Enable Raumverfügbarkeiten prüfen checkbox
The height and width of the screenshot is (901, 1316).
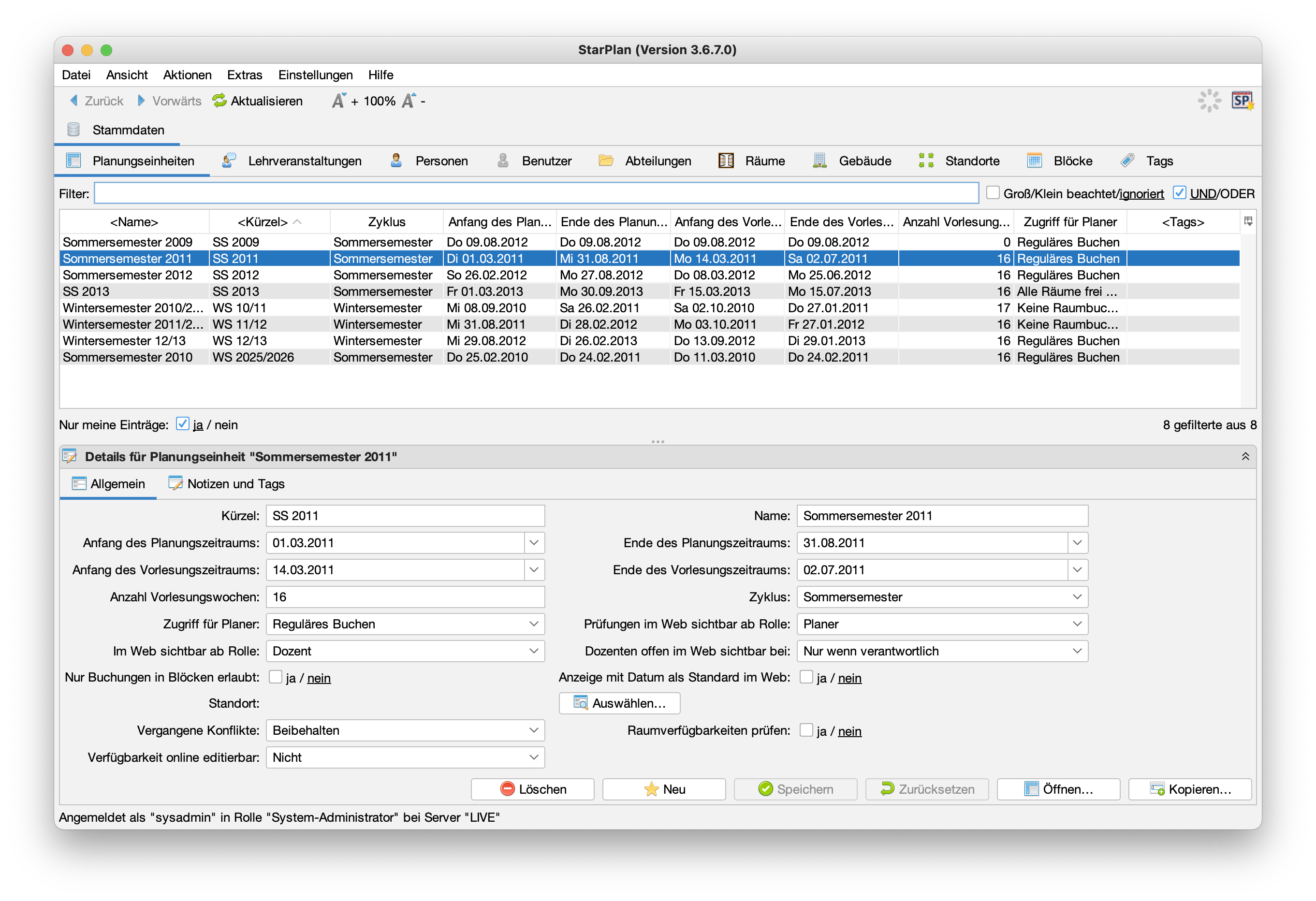[x=806, y=730]
